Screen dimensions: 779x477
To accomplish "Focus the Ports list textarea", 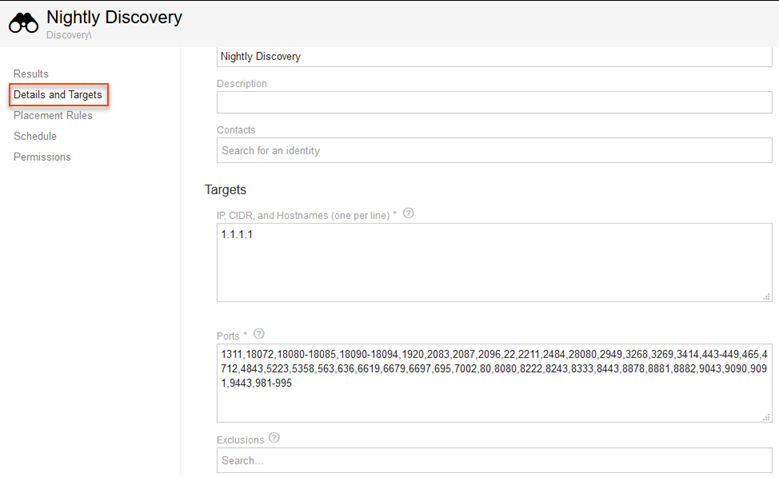I will 494,383.
